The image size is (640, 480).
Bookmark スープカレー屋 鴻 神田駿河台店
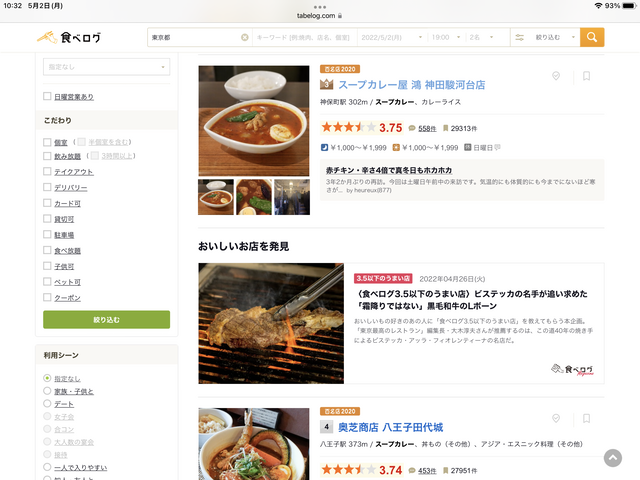(x=586, y=76)
